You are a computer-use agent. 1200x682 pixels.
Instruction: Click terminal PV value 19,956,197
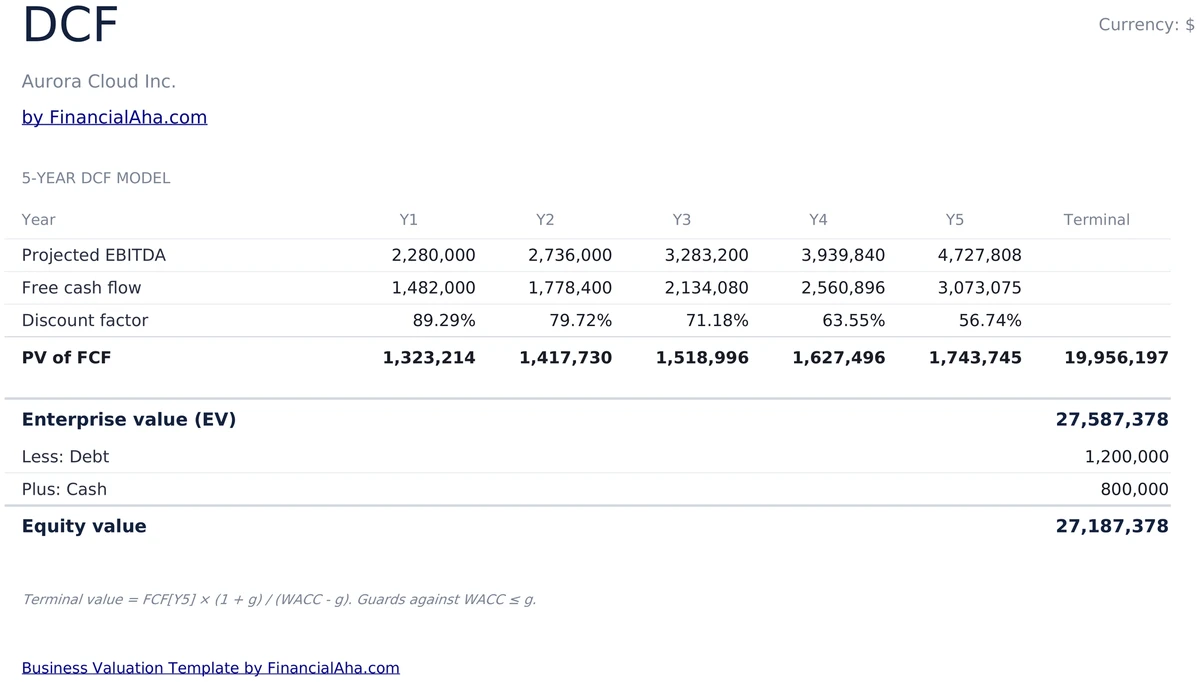(x=1116, y=358)
